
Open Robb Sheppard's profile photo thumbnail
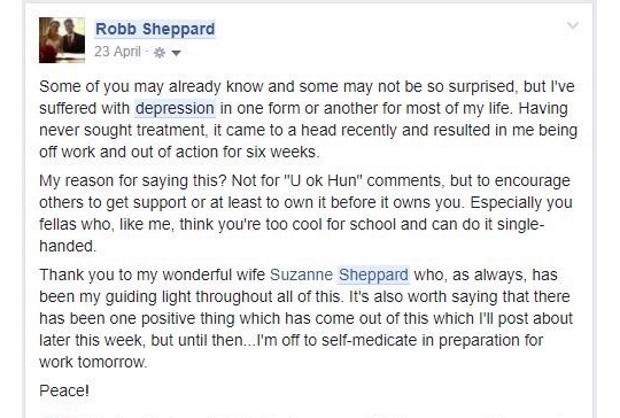coord(62,40)
